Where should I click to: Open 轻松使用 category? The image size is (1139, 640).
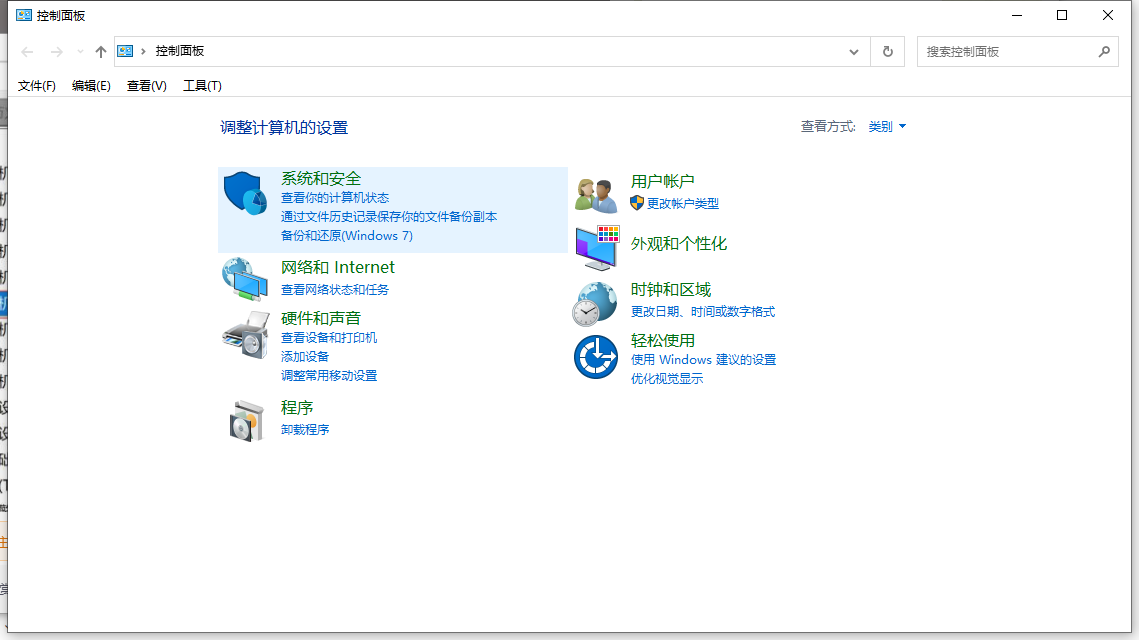(662, 340)
